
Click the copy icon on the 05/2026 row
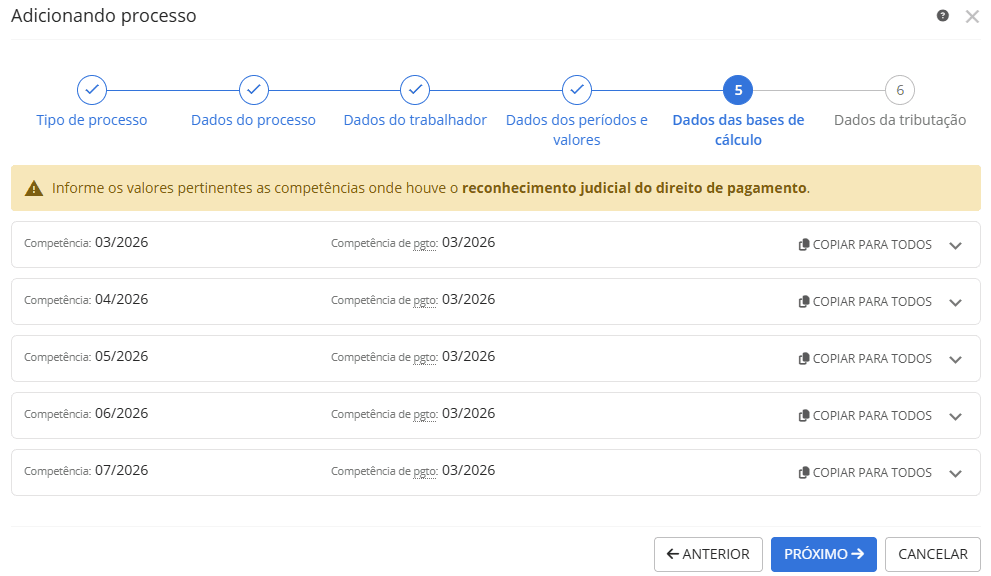coord(804,358)
